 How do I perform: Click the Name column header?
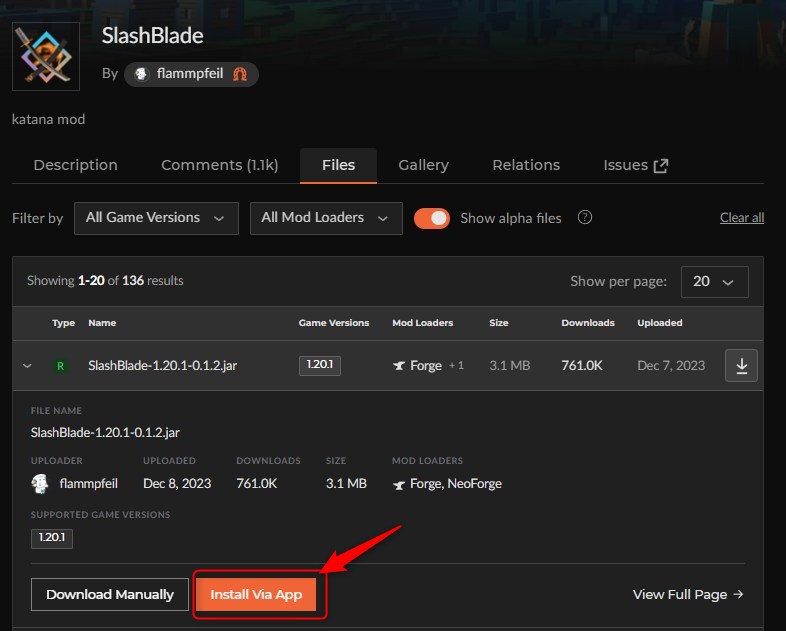102,323
